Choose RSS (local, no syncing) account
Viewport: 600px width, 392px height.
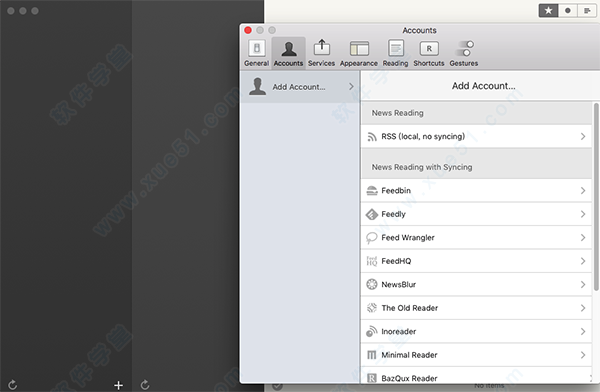pos(477,137)
